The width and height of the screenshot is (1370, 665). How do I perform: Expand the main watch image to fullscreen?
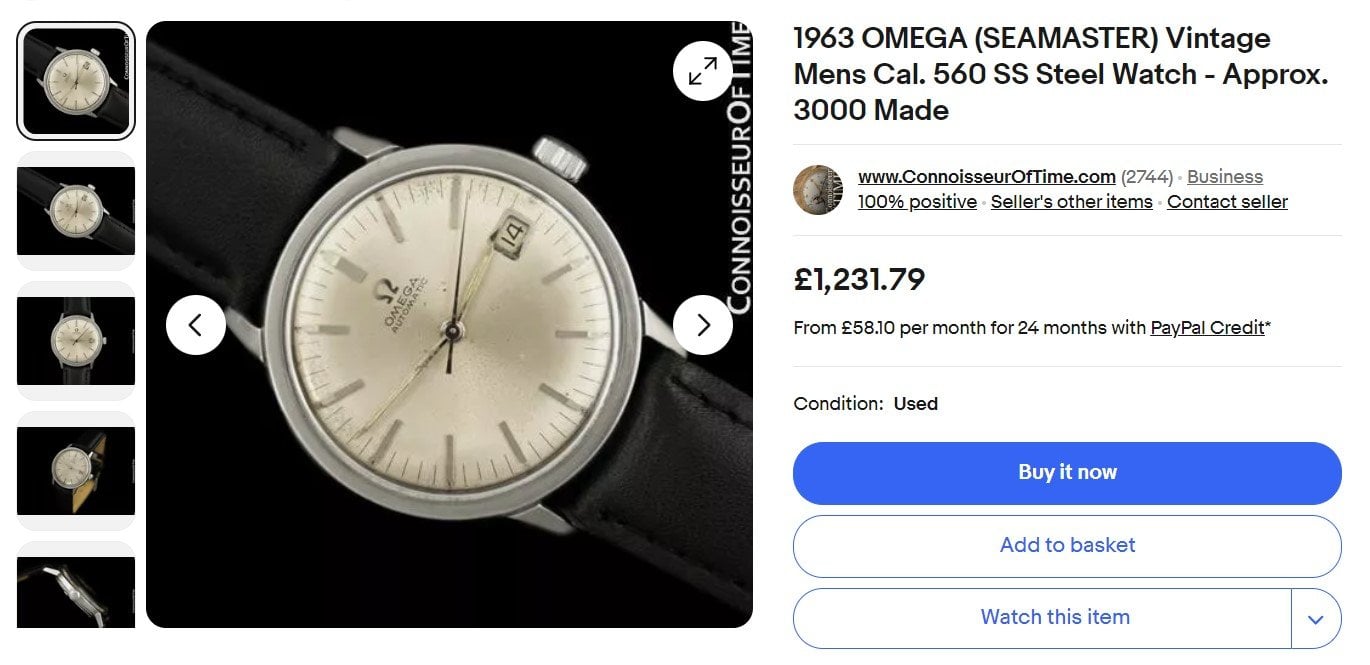coord(702,71)
